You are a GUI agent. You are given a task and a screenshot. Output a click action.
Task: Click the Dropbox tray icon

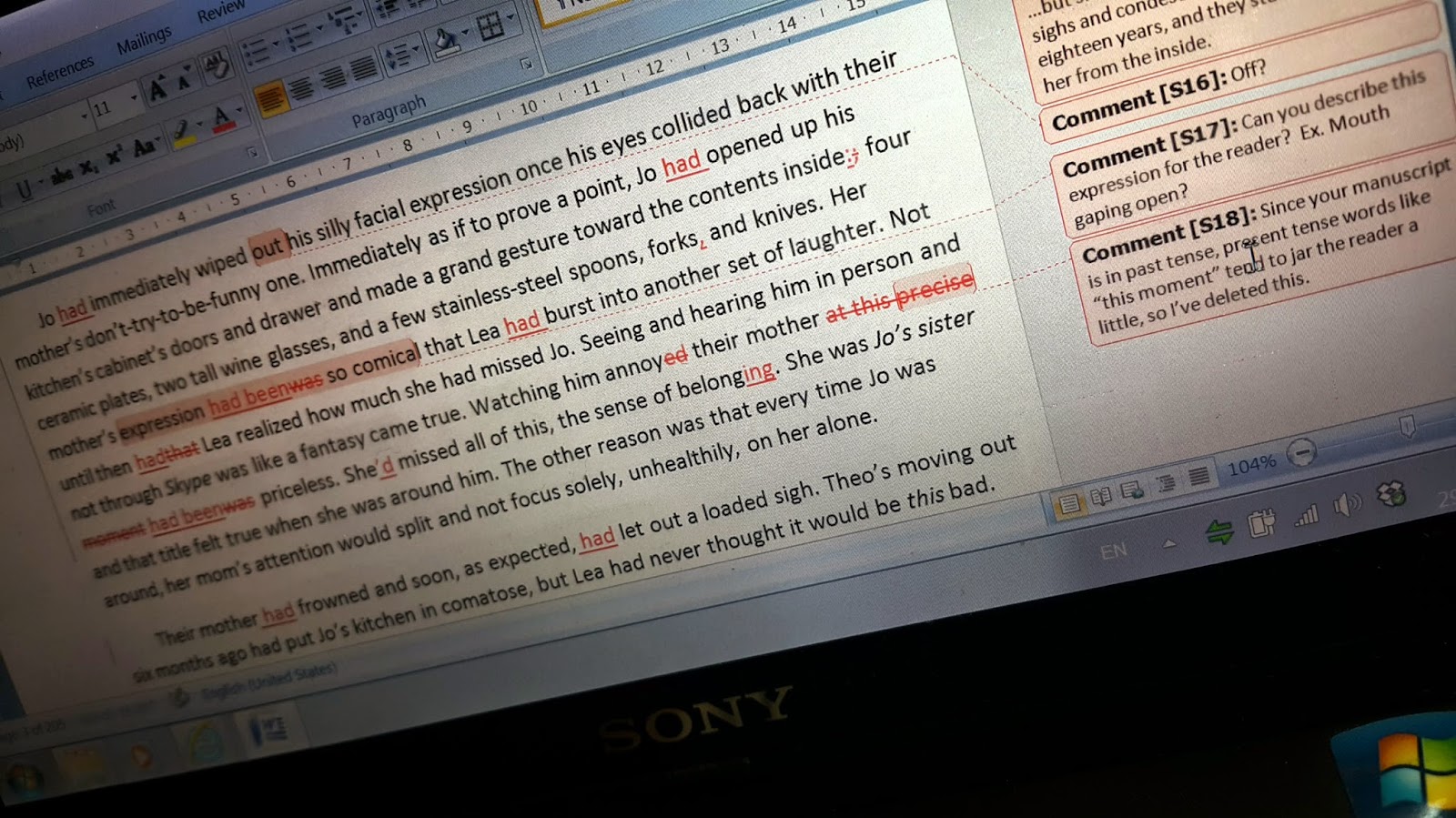click(x=1391, y=494)
